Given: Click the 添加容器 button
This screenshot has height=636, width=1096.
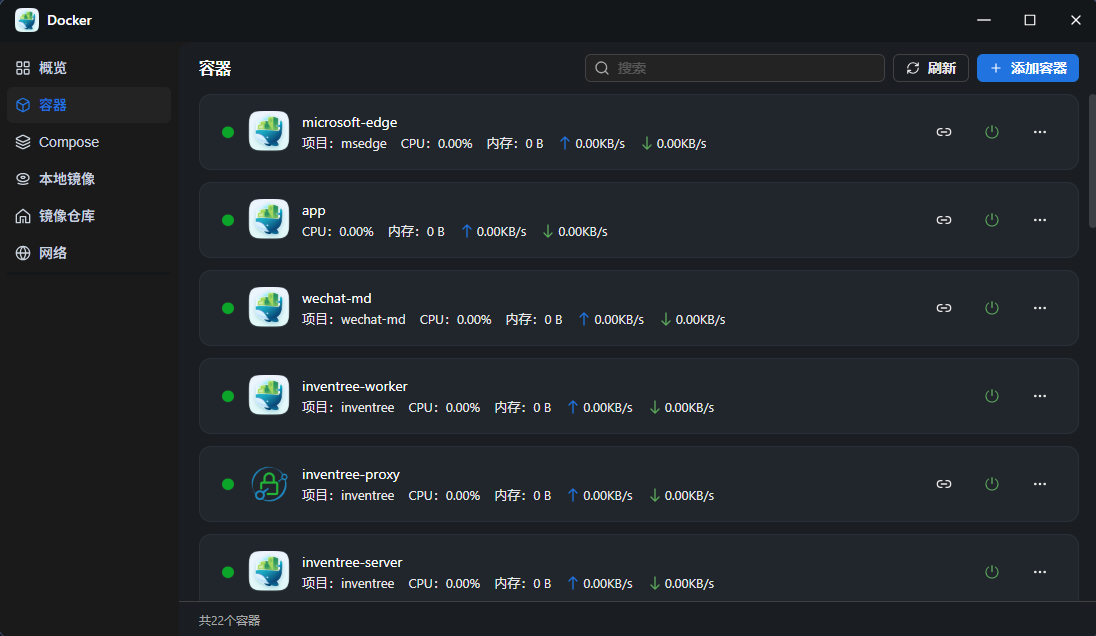Looking at the screenshot, I should click(1028, 68).
